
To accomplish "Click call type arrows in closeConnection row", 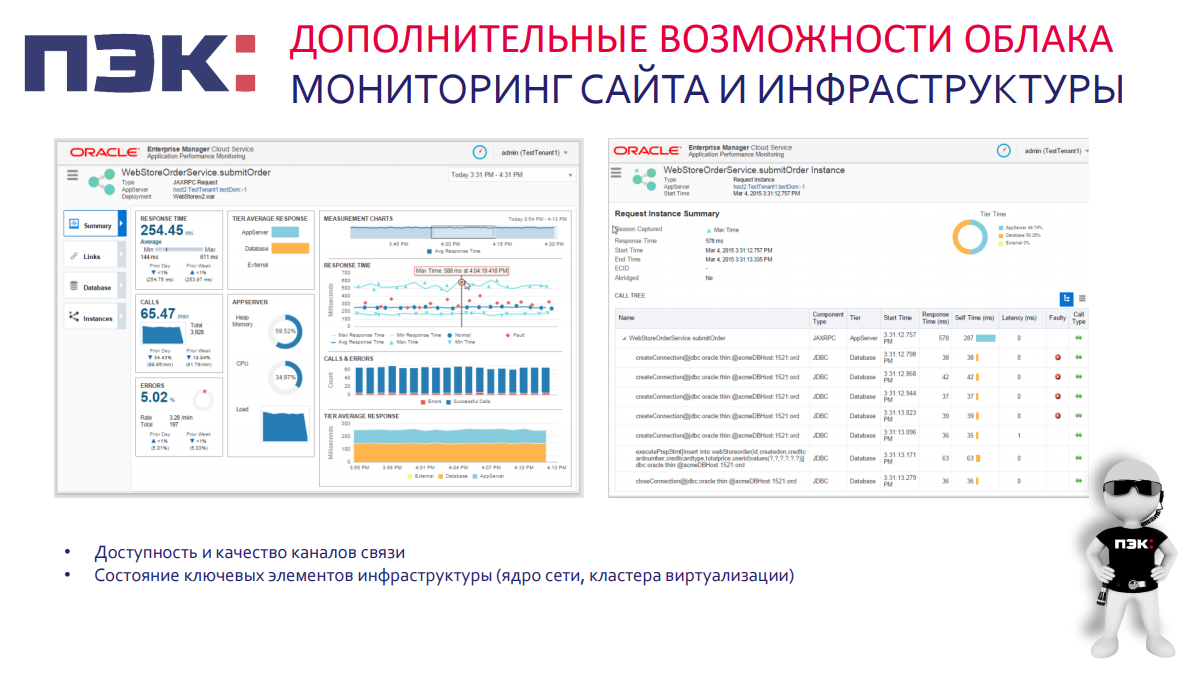I will [x=1078, y=481].
